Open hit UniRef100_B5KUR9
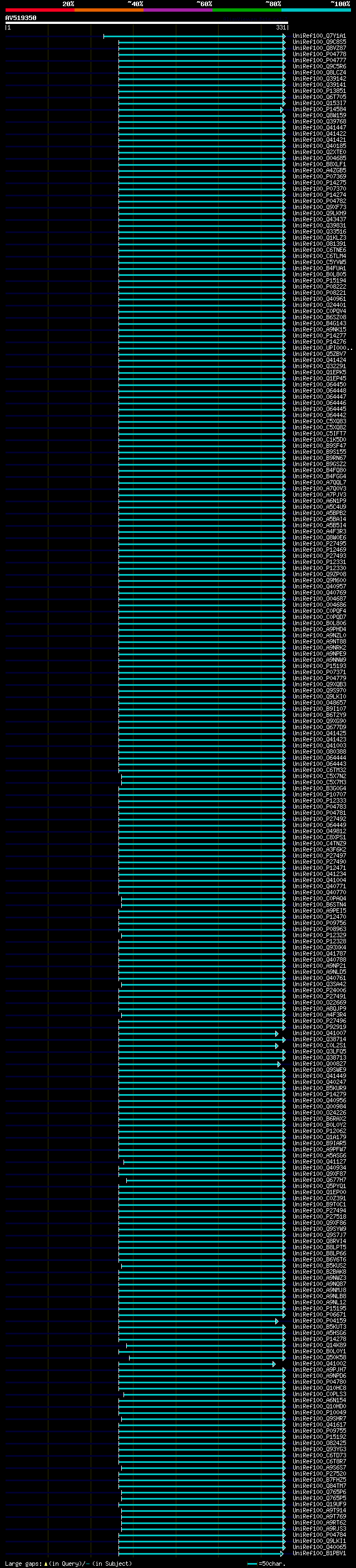 tap(319, 1088)
